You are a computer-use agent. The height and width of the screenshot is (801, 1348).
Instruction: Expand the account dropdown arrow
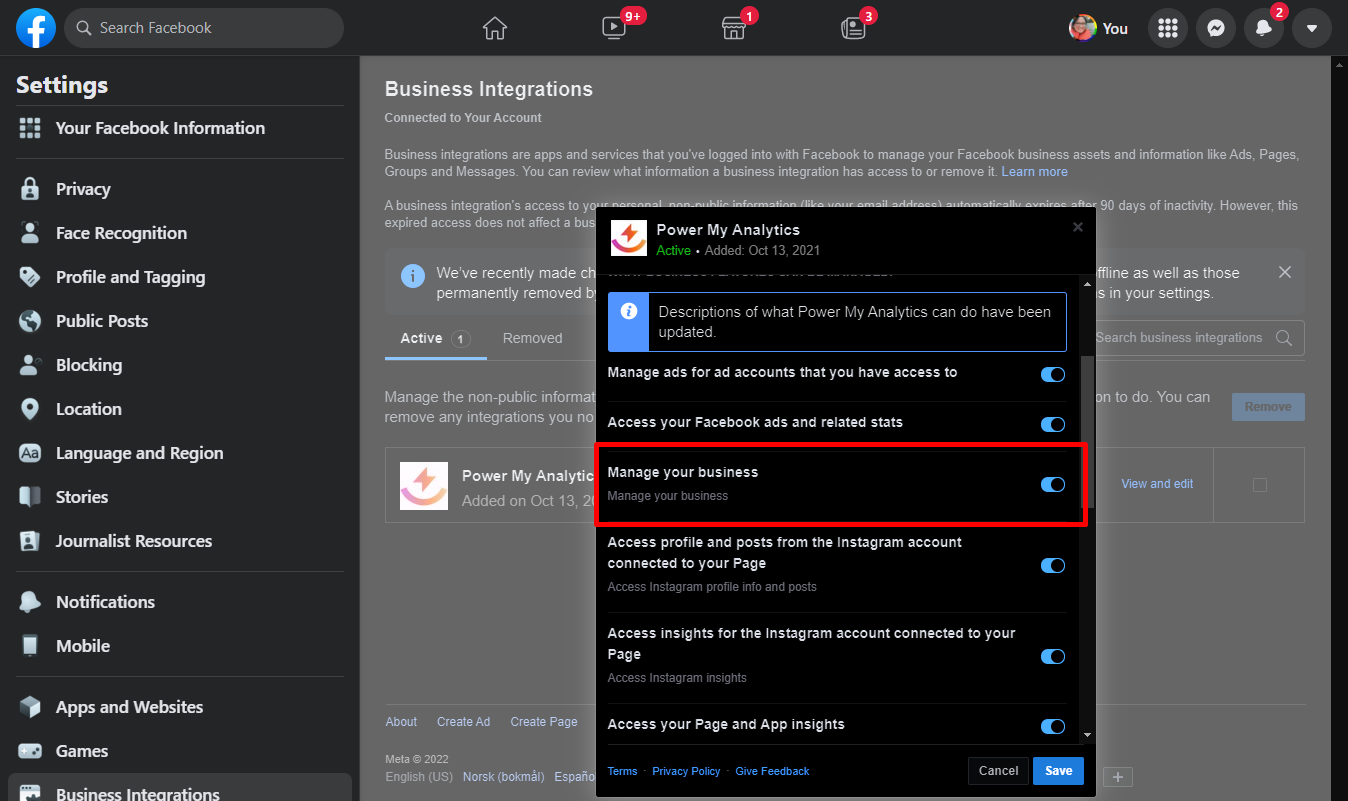tap(1312, 28)
